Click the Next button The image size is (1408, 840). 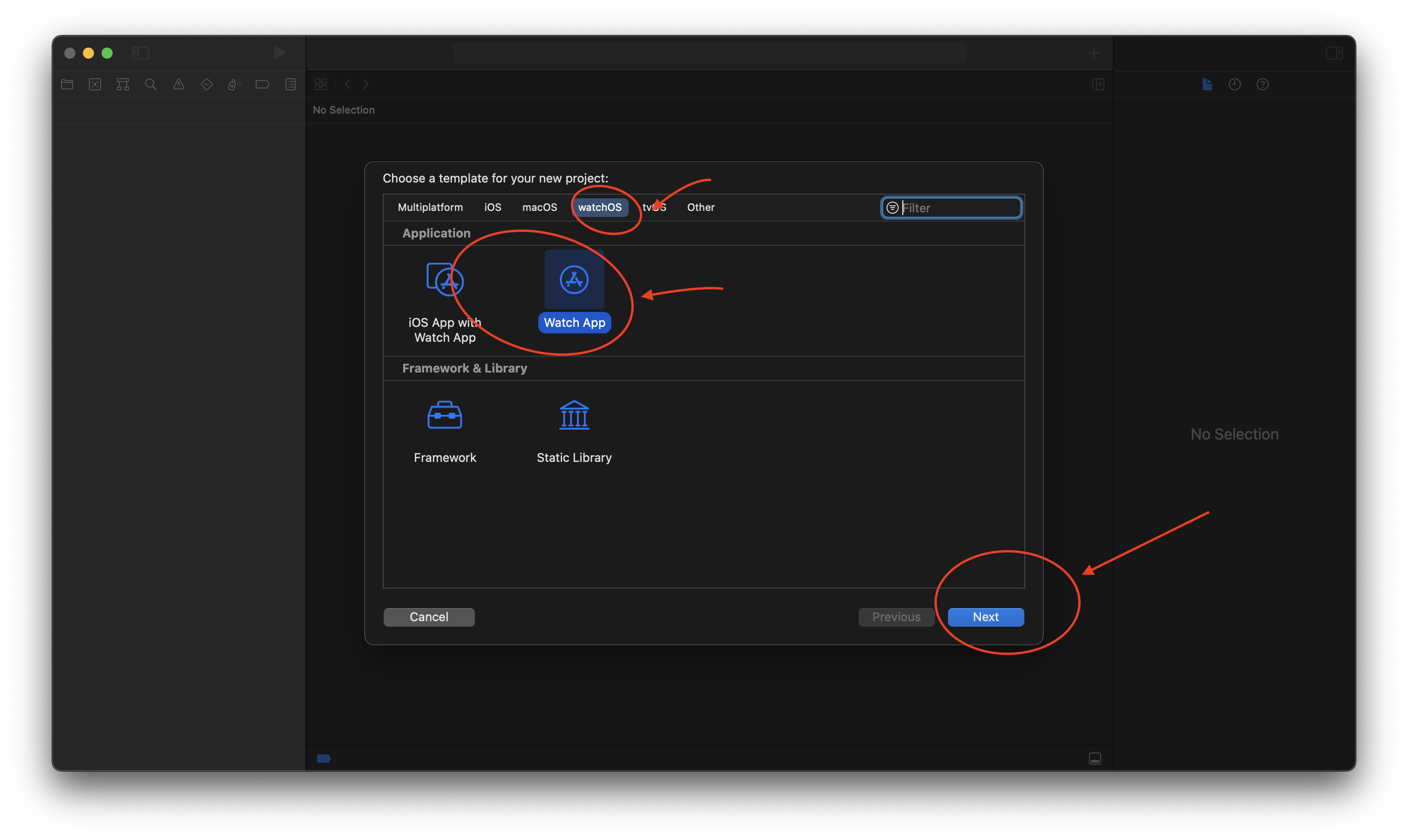[x=986, y=617]
